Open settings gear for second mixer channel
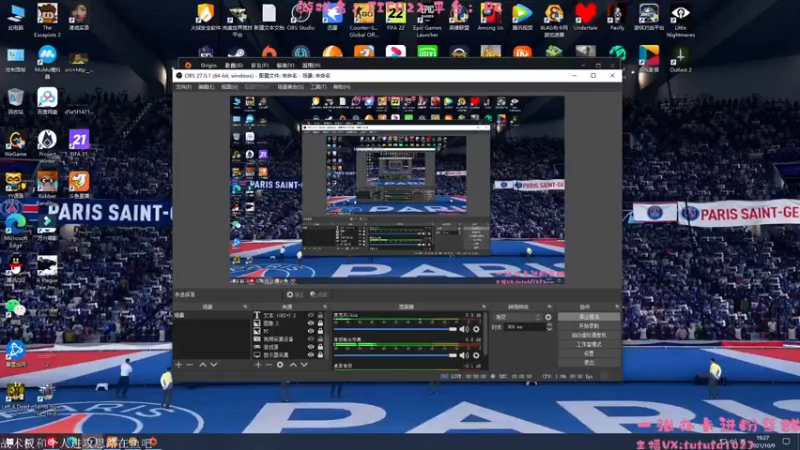Viewport: 800px width, 450px height. point(476,355)
